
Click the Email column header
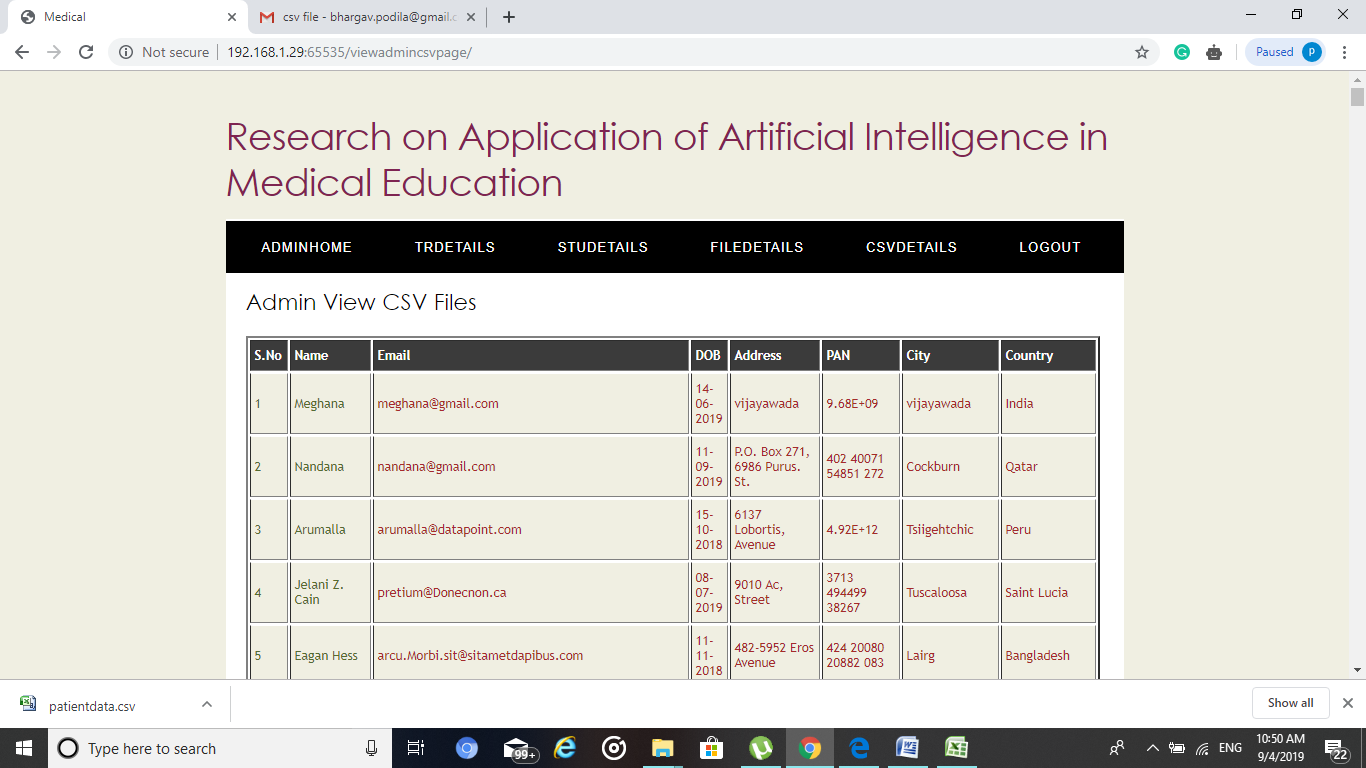click(531, 356)
